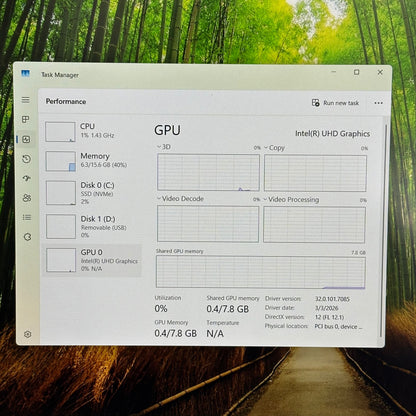Screen dimensions: 416x416
Task: Click the Memory mini graph thumbnail
Action: (61, 161)
